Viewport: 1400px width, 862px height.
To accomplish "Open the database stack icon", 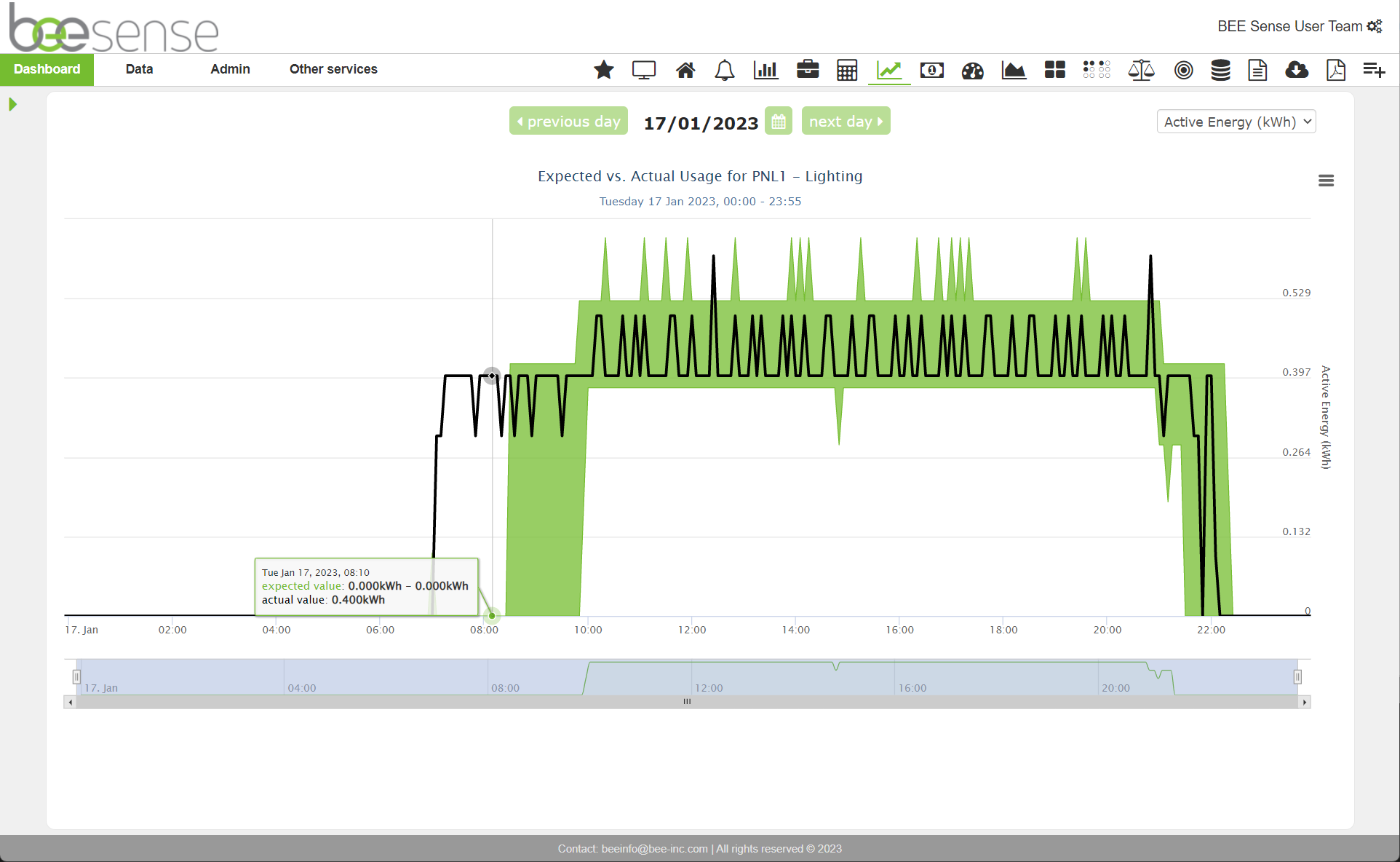I will coord(1220,70).
